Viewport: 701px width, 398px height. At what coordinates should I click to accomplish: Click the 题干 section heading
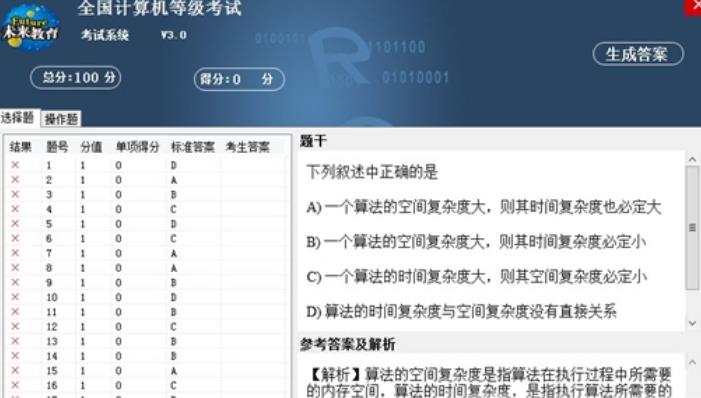point(313,141)
